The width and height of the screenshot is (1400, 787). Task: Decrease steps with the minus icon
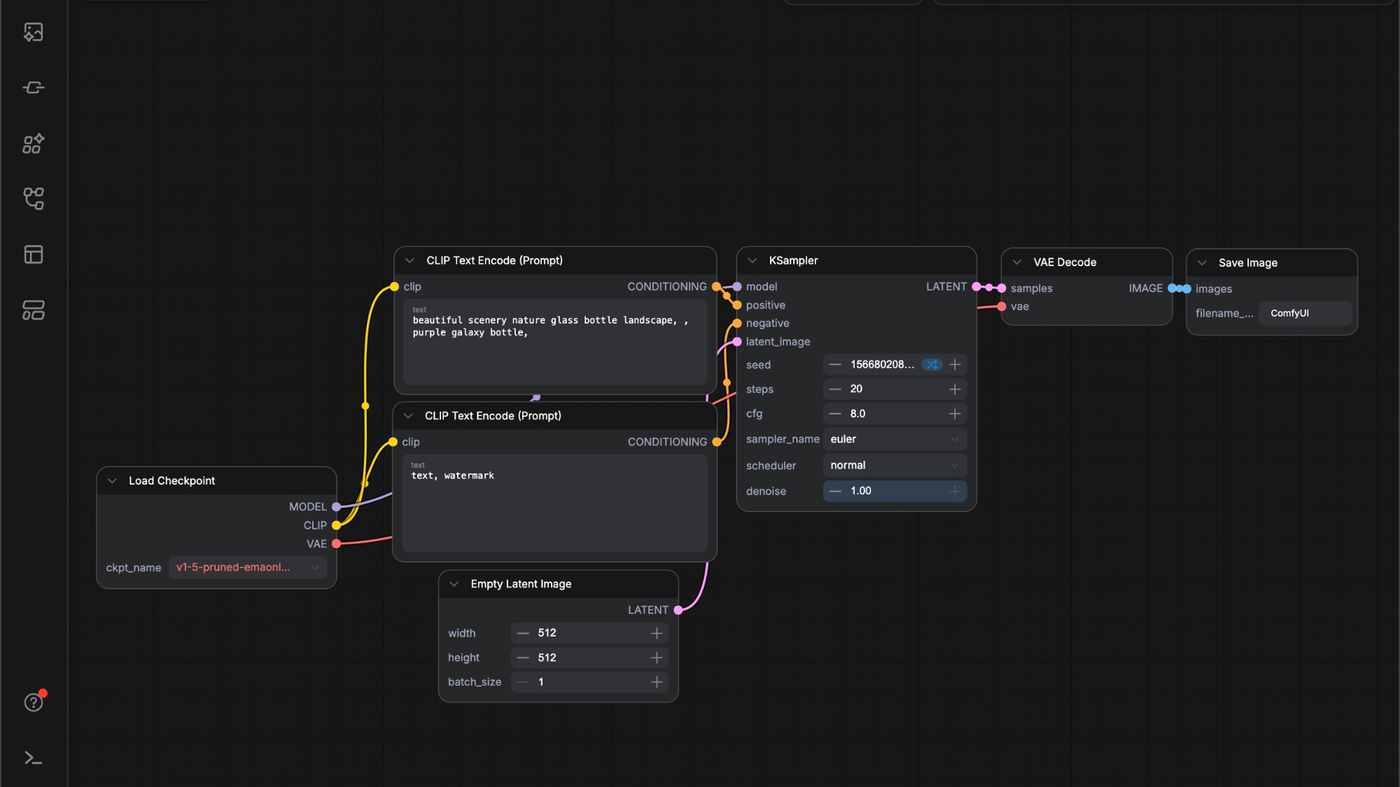[835, 389]
